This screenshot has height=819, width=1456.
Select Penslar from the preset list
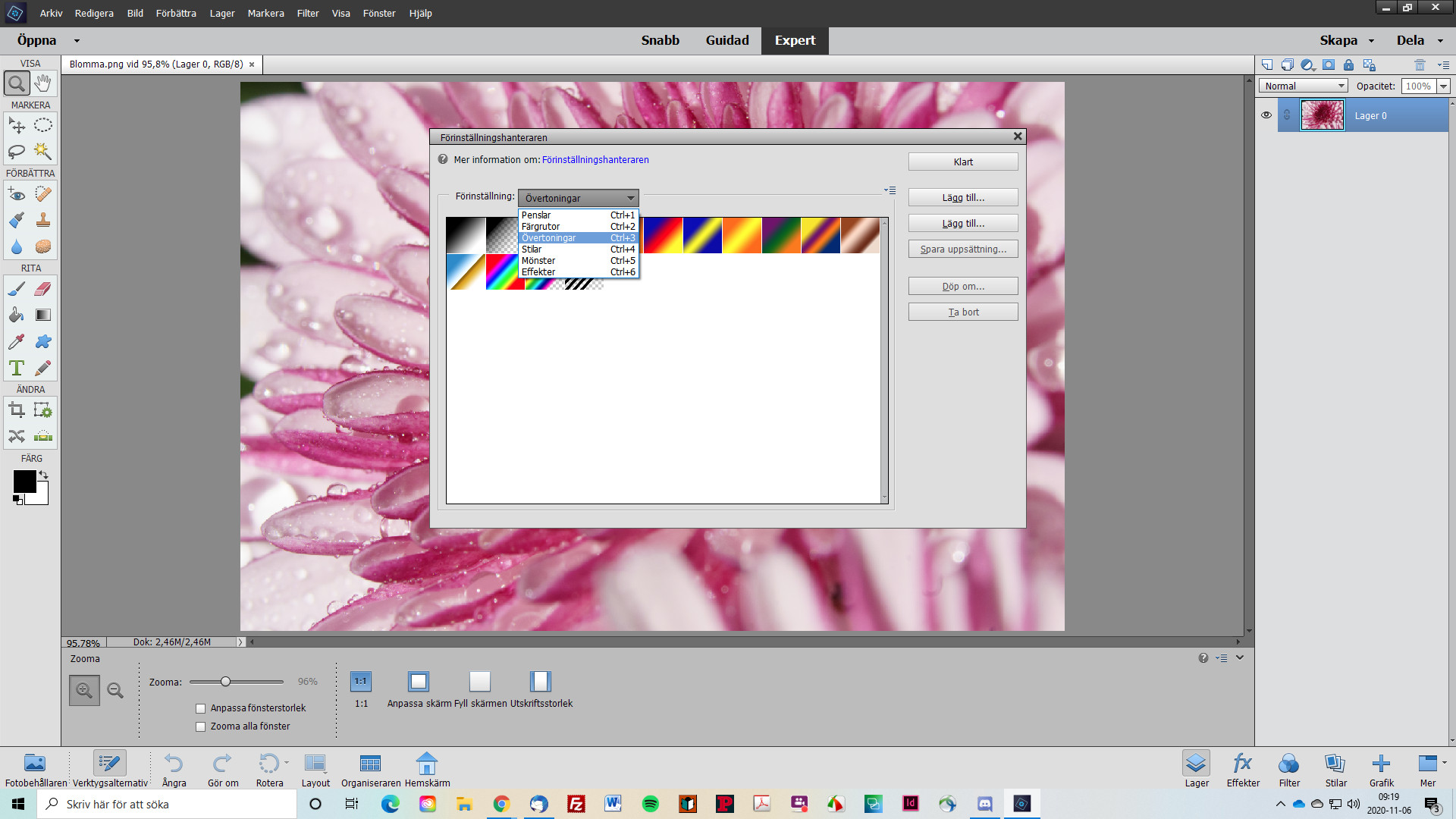[x=535, y=215]
